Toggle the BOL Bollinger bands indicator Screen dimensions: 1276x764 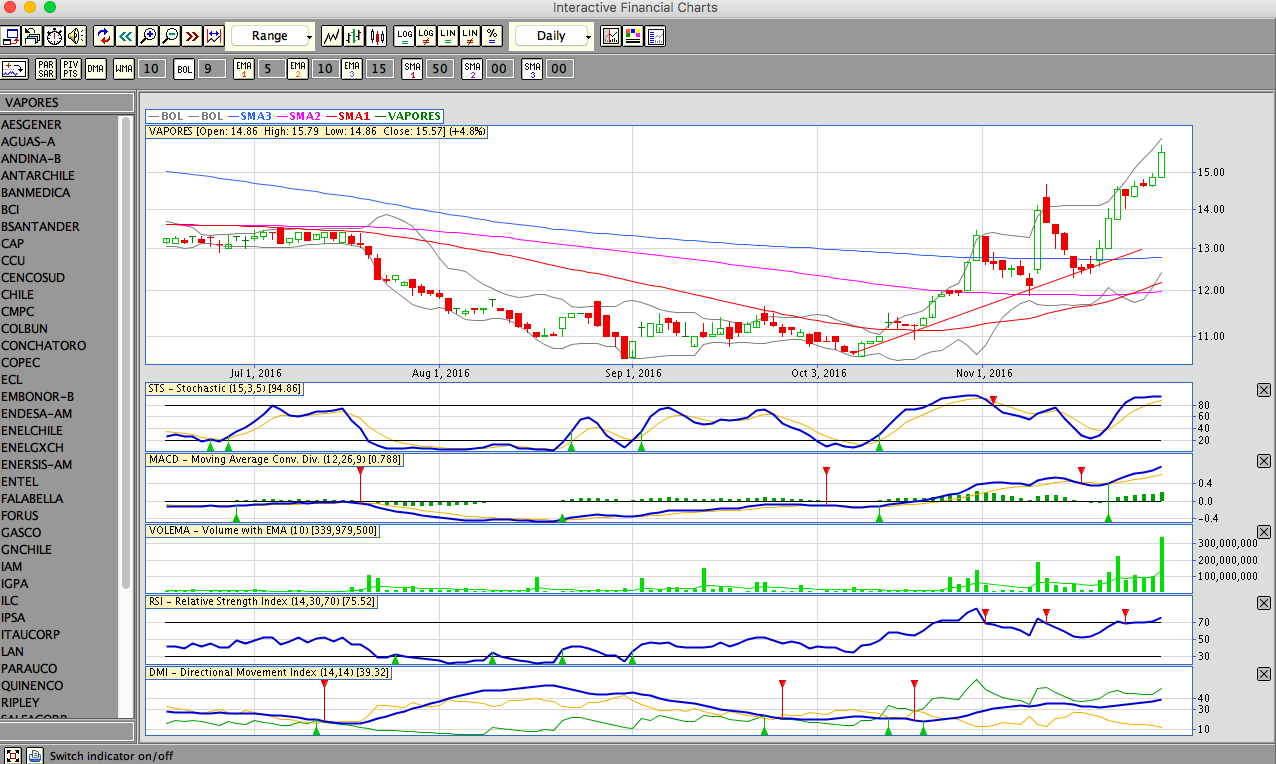[184, 69]
